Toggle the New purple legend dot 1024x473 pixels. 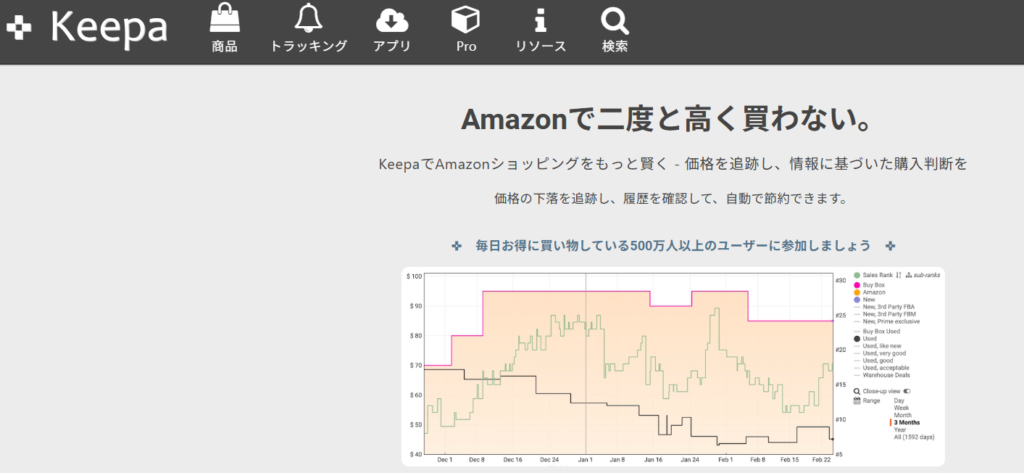[857, 300]
